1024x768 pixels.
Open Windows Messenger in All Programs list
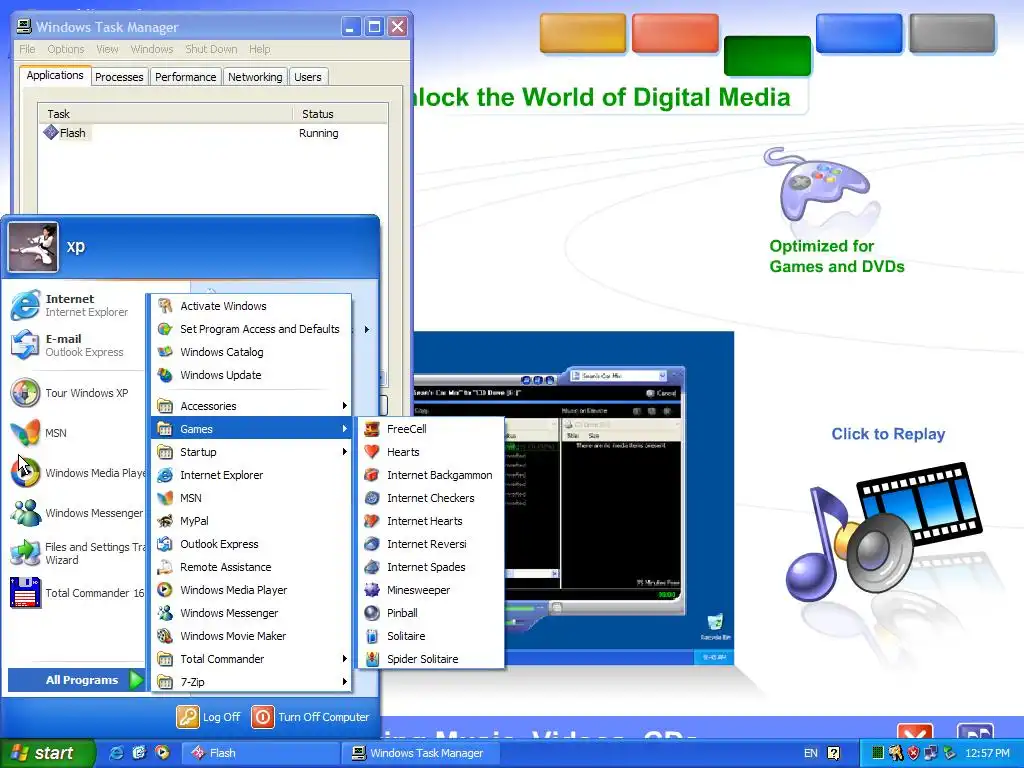(251, 613)
